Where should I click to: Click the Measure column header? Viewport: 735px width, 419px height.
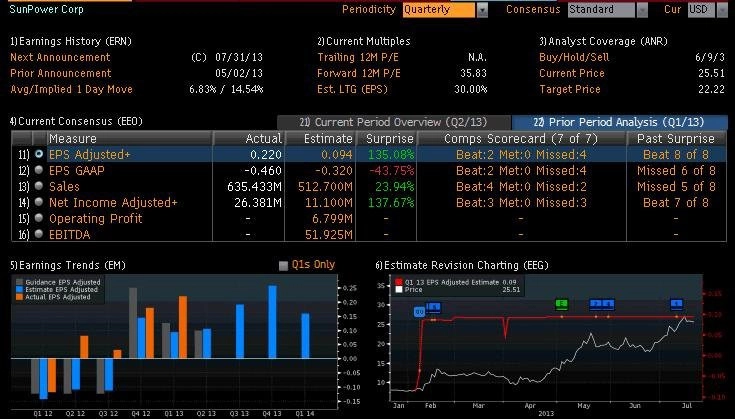[130, 139]
